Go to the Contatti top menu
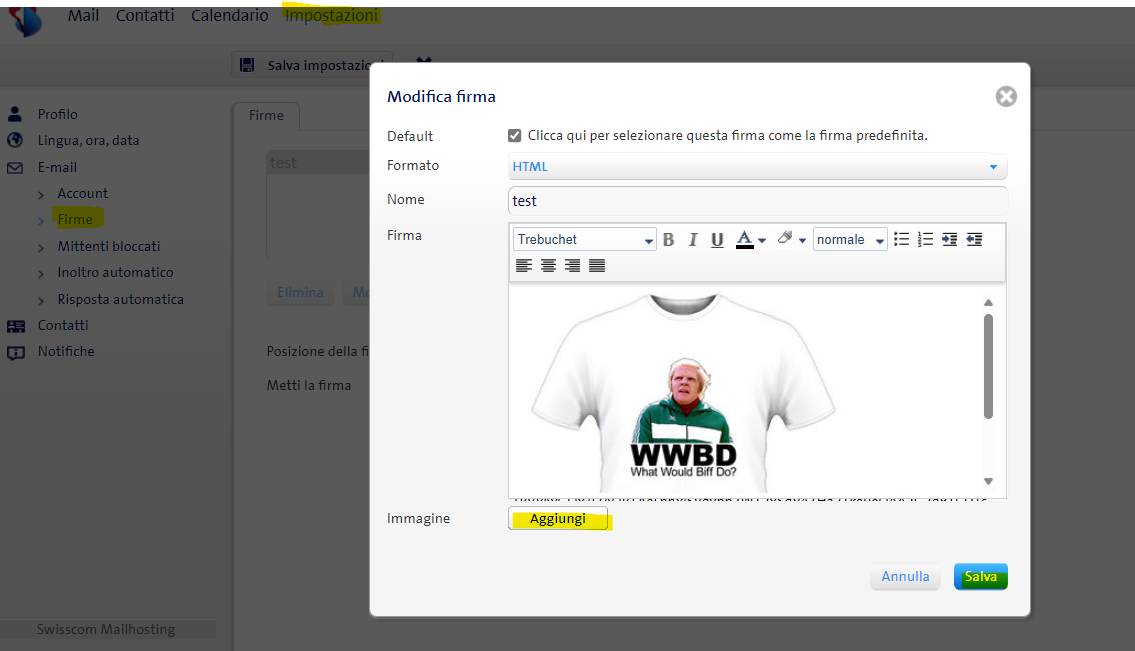This screenshot has height=651, width=1135. [145, 16]
